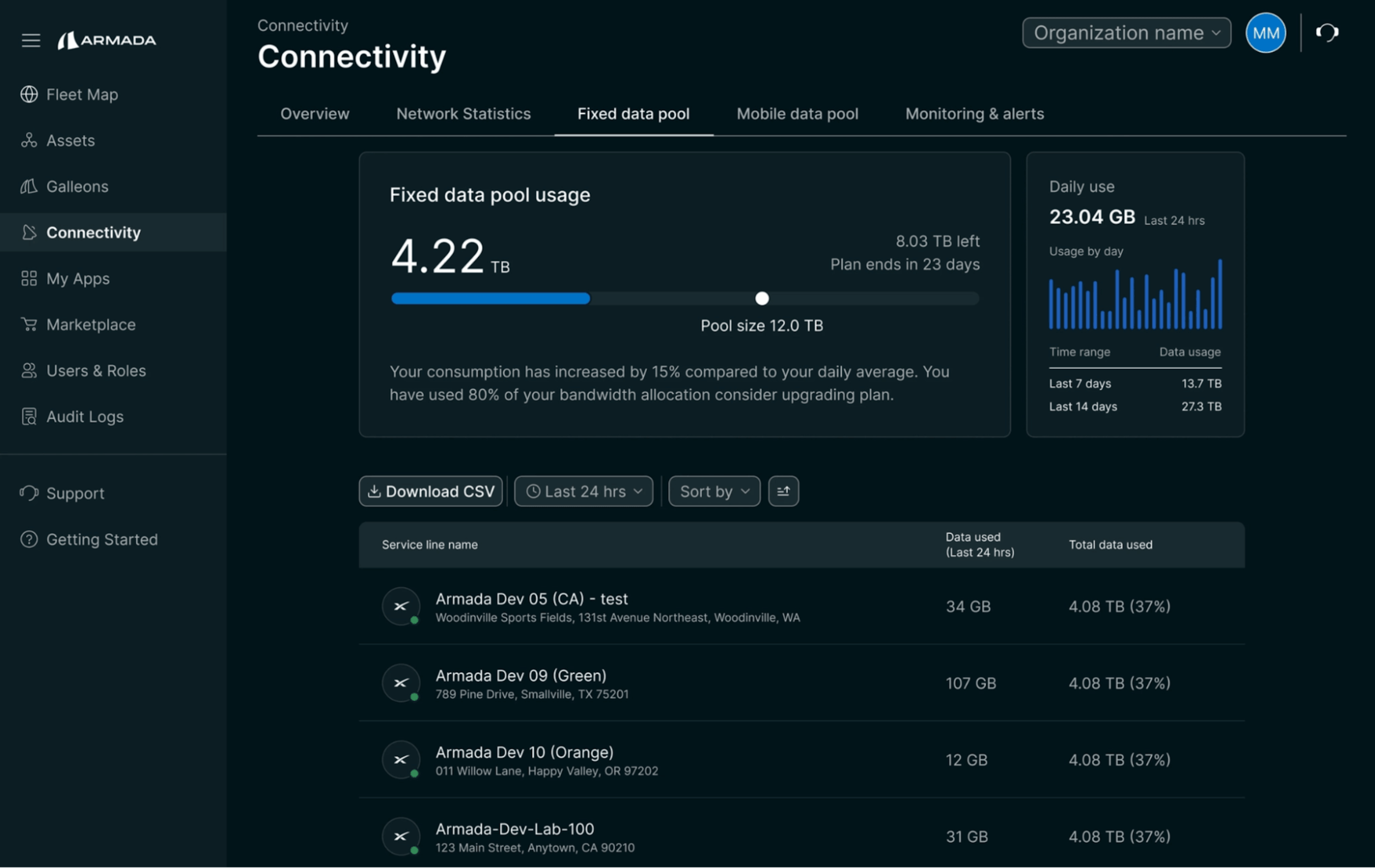Open Audit Logs from the sidebar
Screen dimensions: 1375x868
point(85,416)
